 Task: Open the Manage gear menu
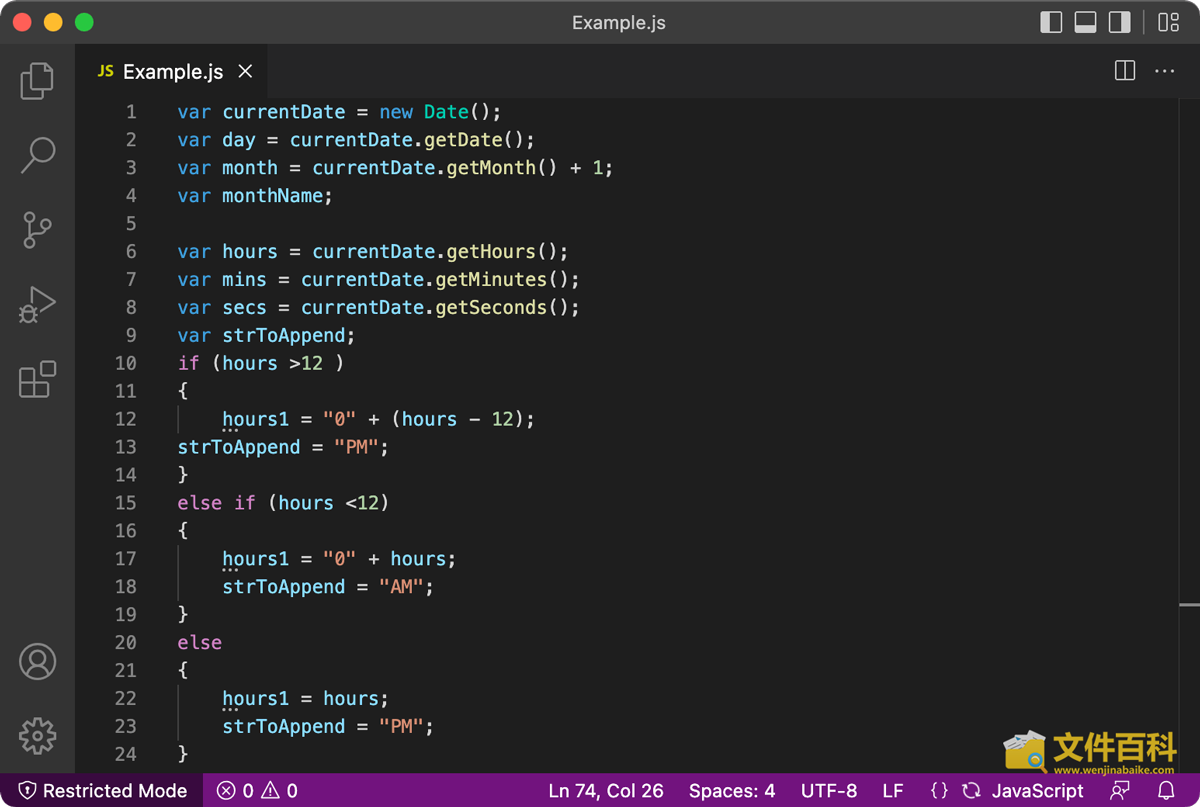pos(37,736)
